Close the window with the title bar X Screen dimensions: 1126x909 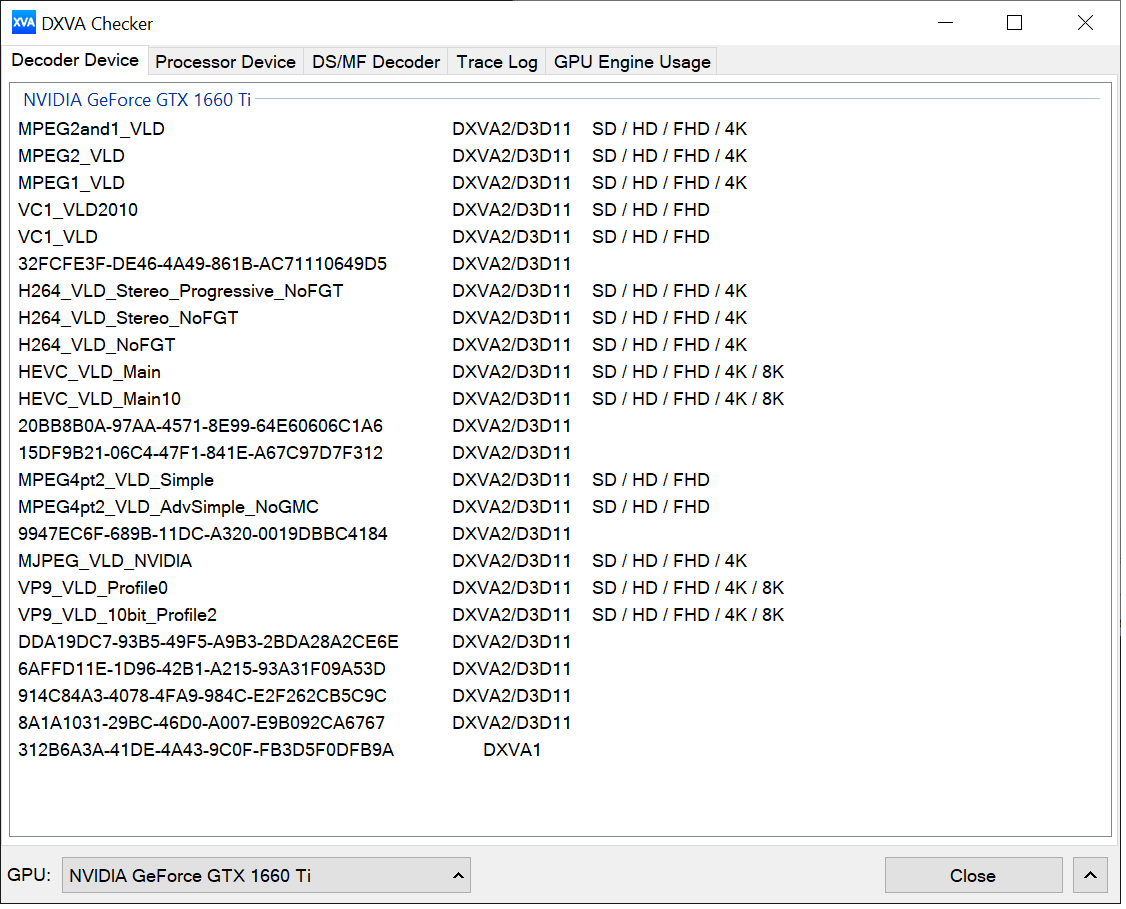coord(1085,23)
